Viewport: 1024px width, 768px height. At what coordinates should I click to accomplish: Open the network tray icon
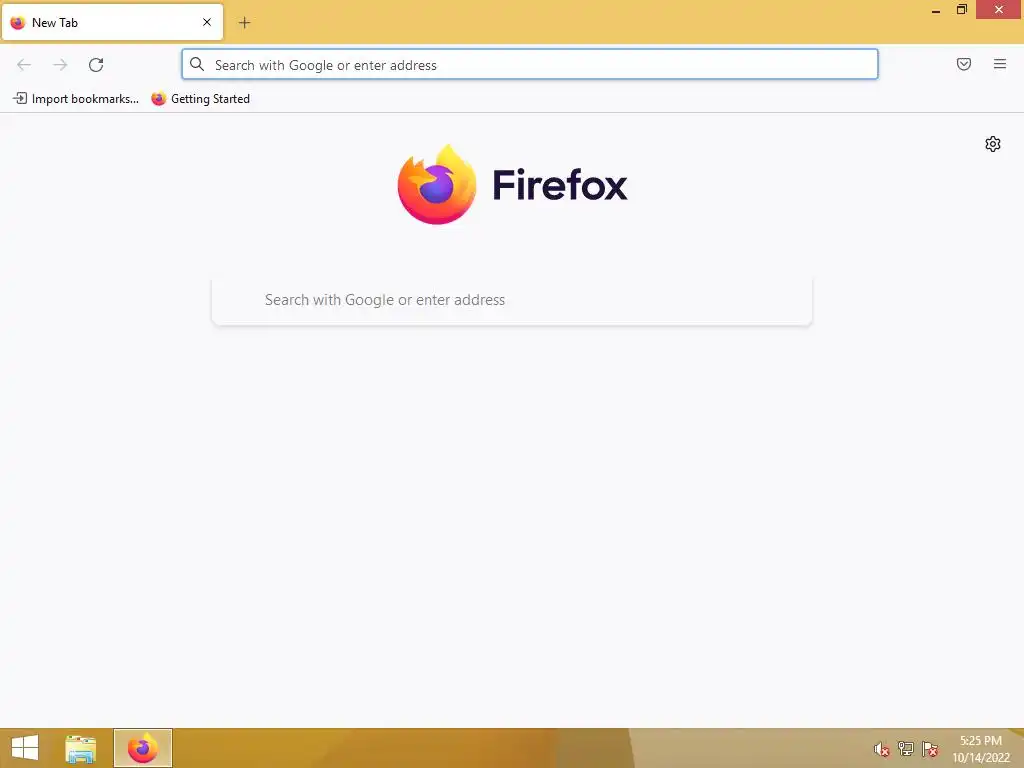coord(906,749)
